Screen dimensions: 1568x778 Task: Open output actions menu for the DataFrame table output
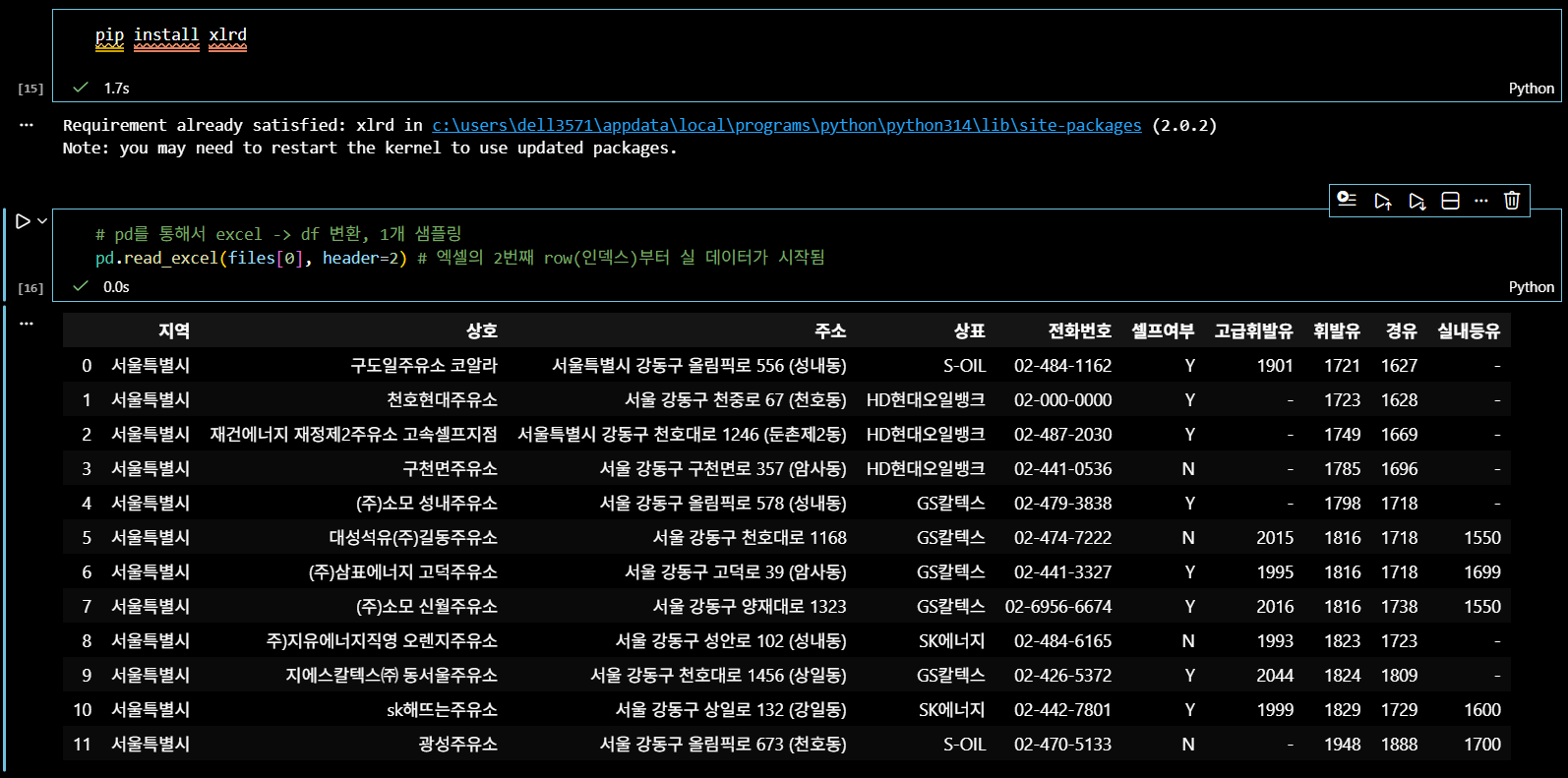(27, 323)
